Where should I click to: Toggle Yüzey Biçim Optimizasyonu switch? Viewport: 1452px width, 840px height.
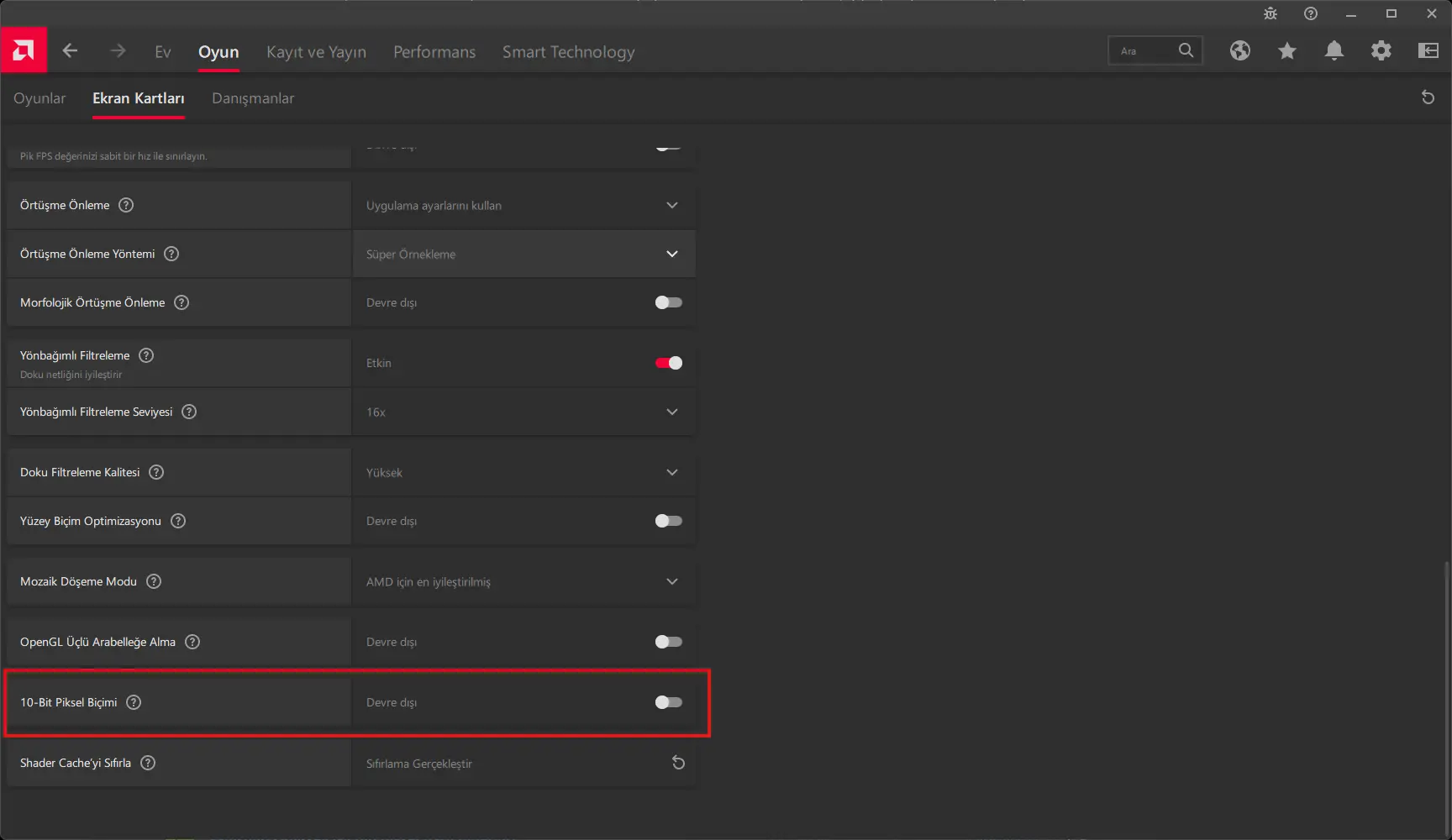[x=669, y=521]
